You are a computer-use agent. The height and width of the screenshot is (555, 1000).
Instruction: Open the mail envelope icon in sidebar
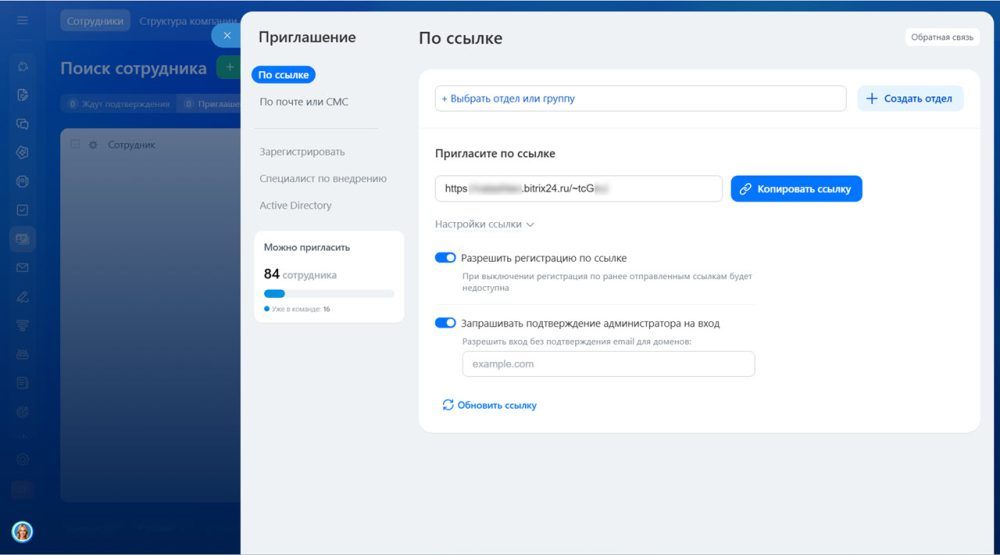click(x=22, y=268)
